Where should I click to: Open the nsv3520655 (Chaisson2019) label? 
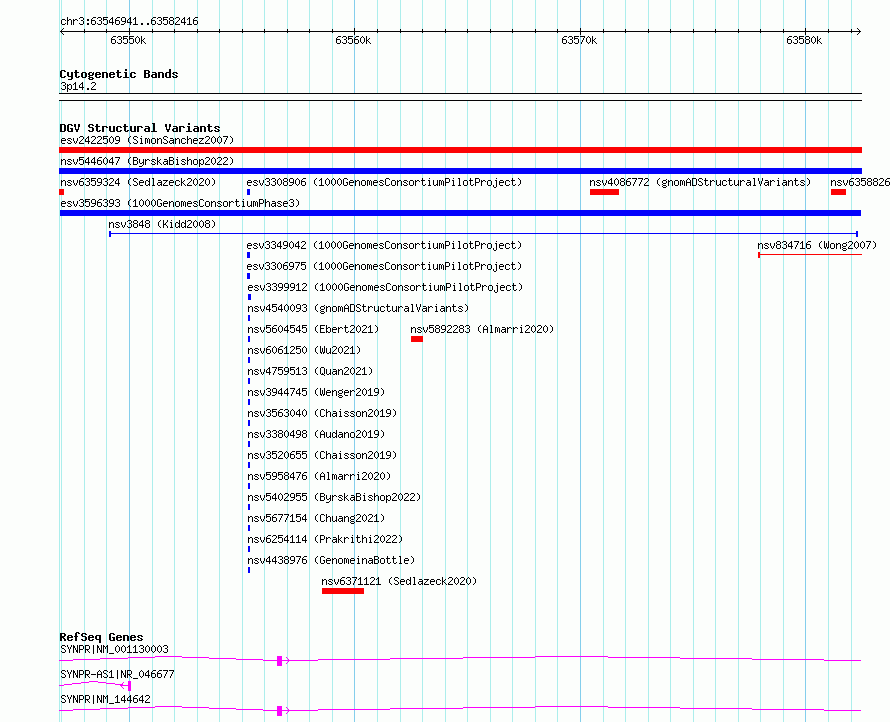click(322, 455)
